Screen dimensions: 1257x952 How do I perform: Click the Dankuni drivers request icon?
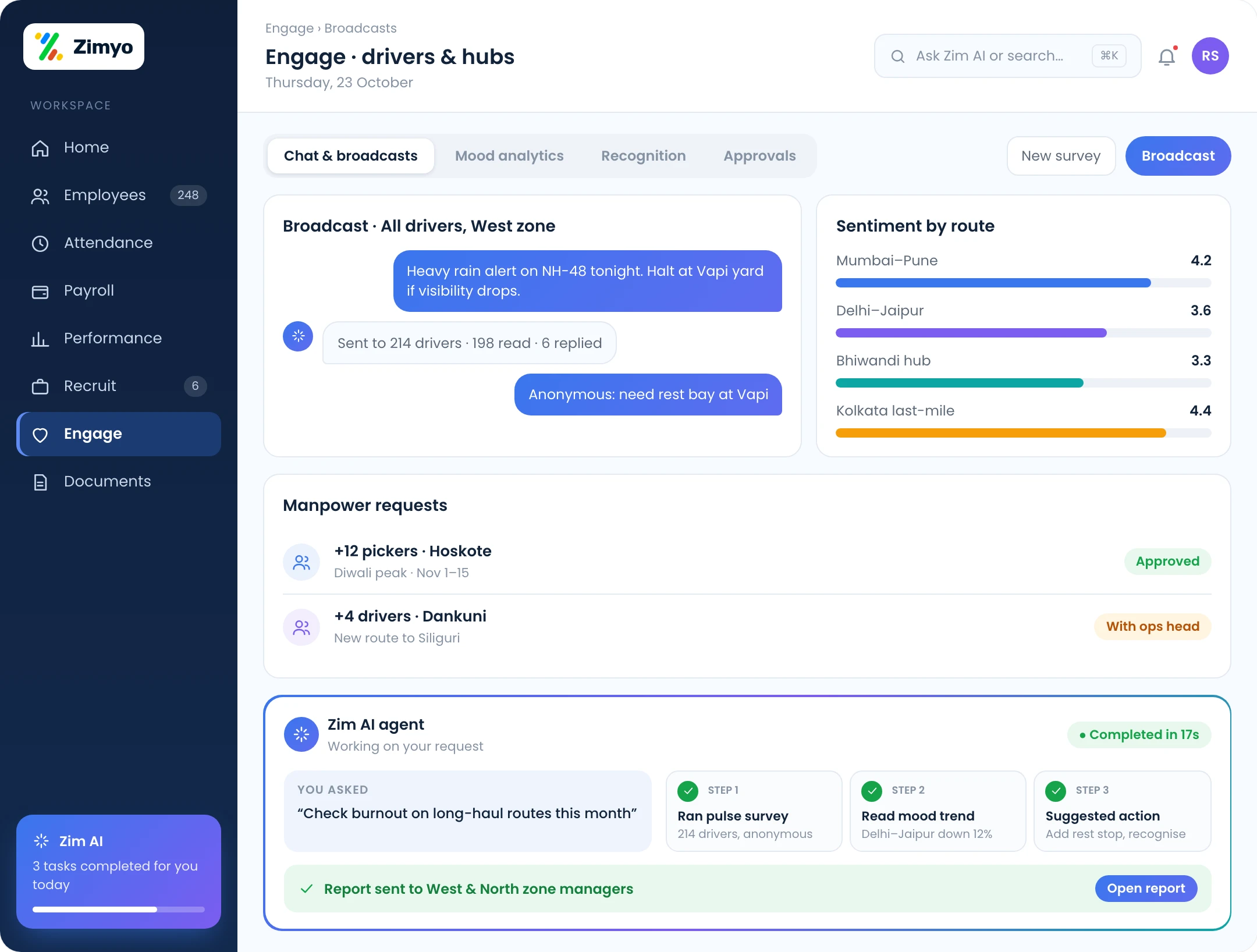click(x=301, y=627)
